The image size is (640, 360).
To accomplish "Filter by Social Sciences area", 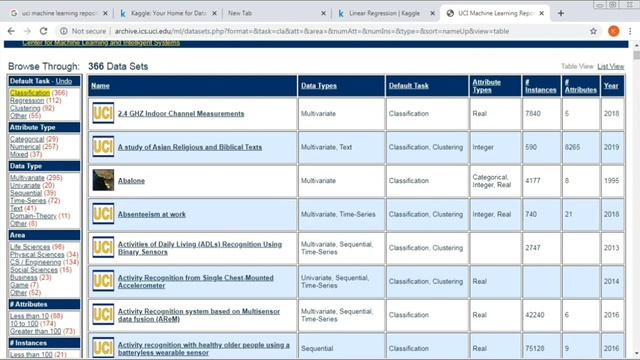I will click(33, 270).
